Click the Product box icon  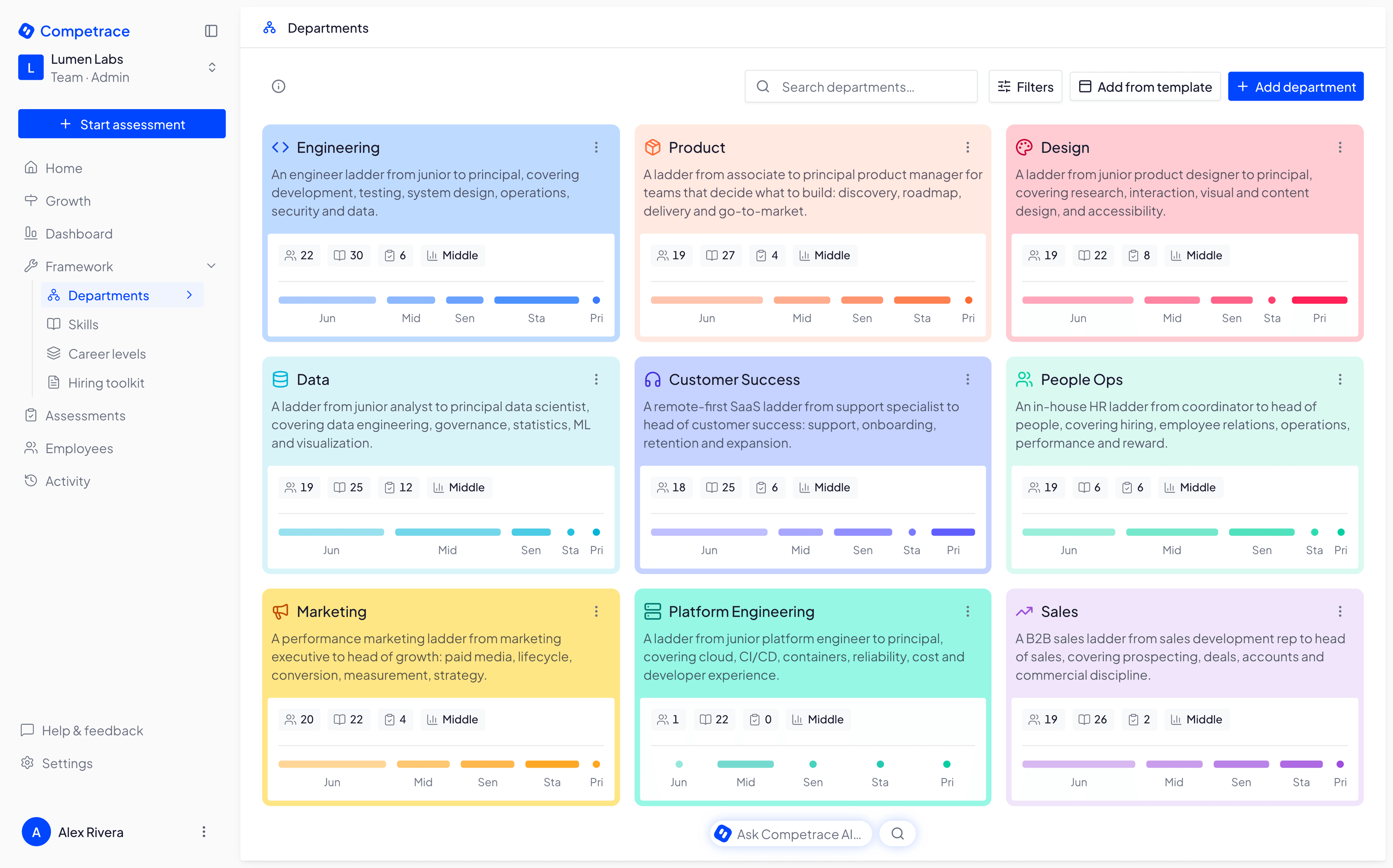point(652,148)
